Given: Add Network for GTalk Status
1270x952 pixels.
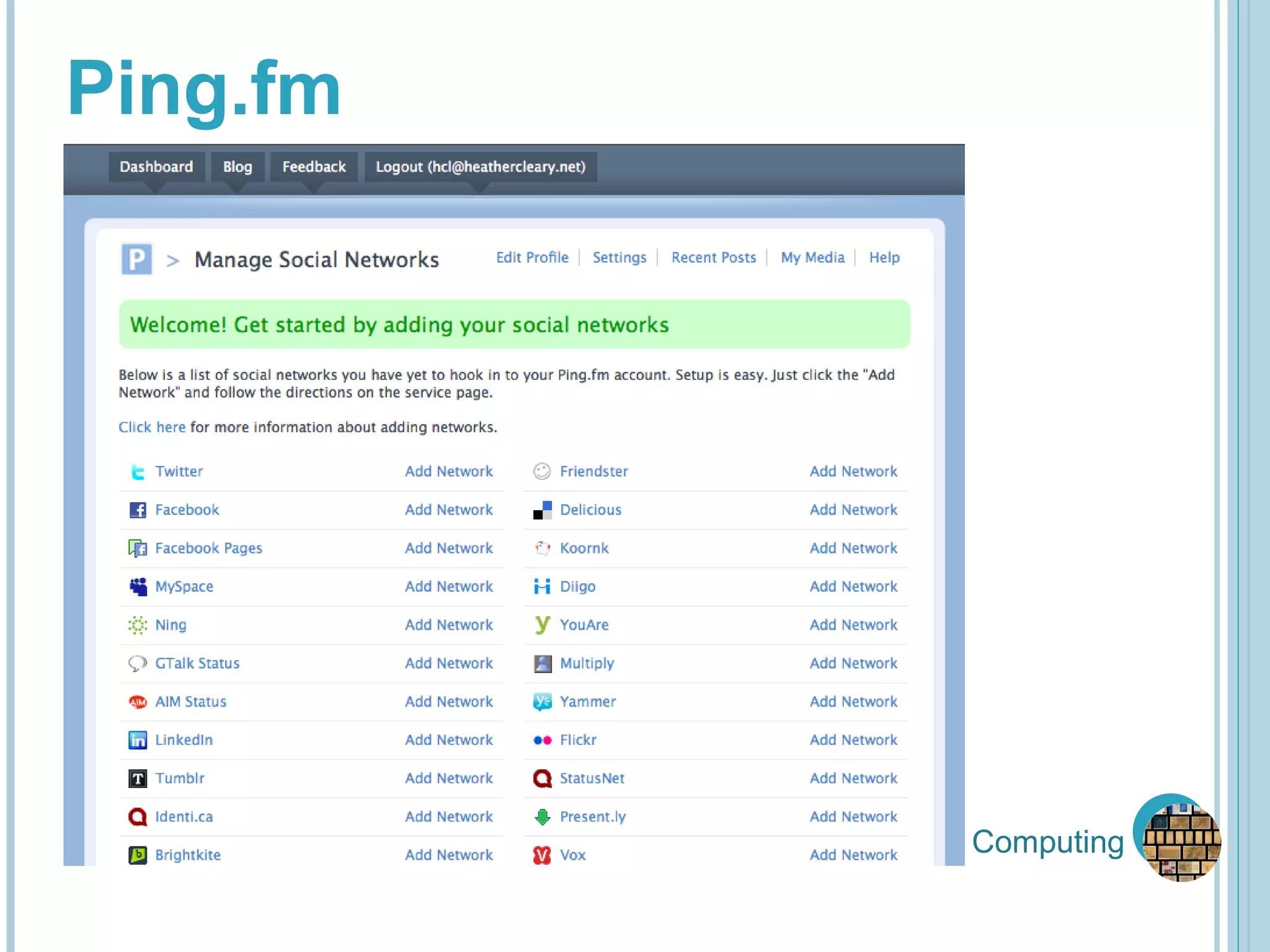Looking at the screenshot, I should [x=449, y=664].
